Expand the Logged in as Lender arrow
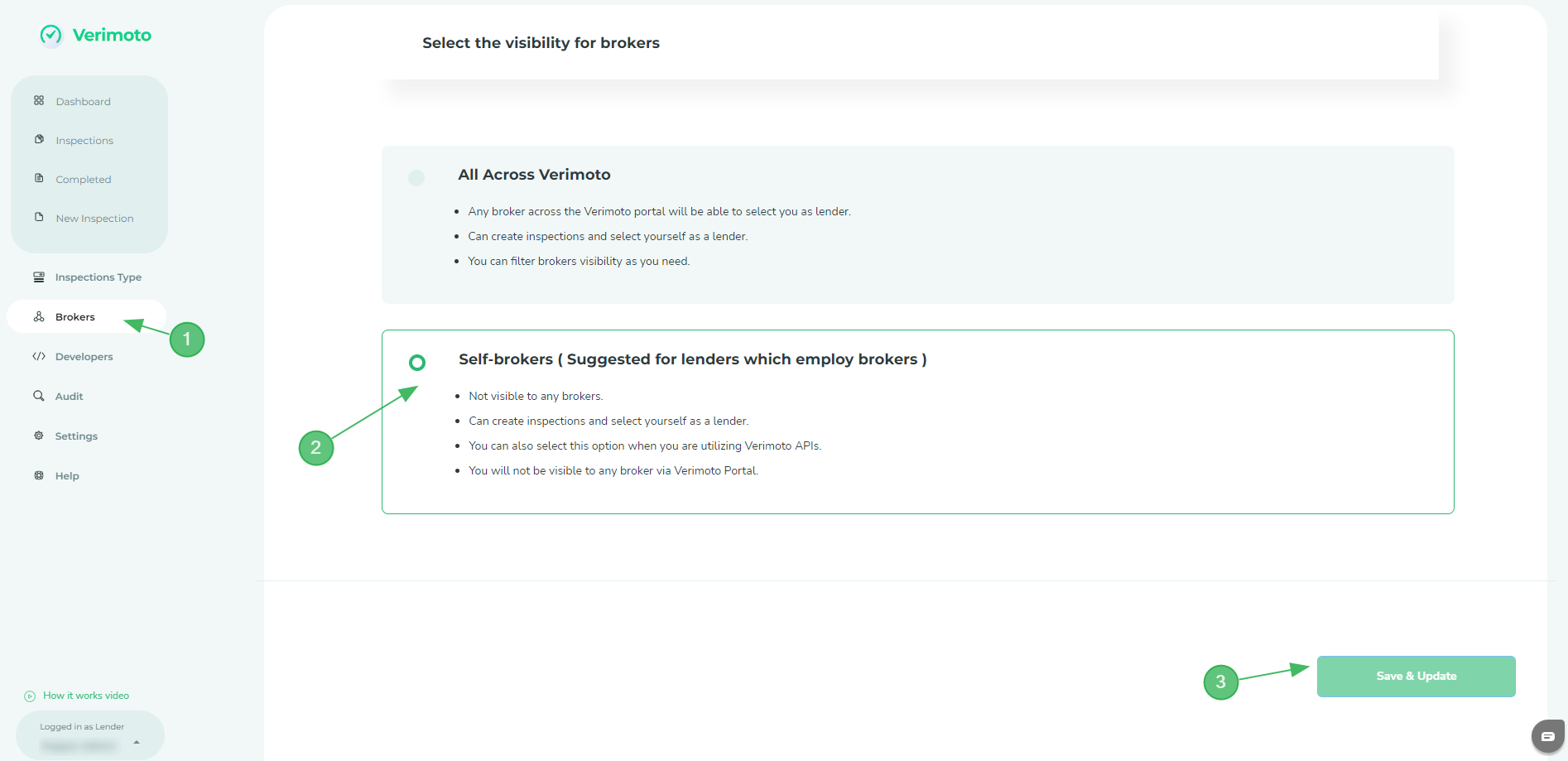 137,743
